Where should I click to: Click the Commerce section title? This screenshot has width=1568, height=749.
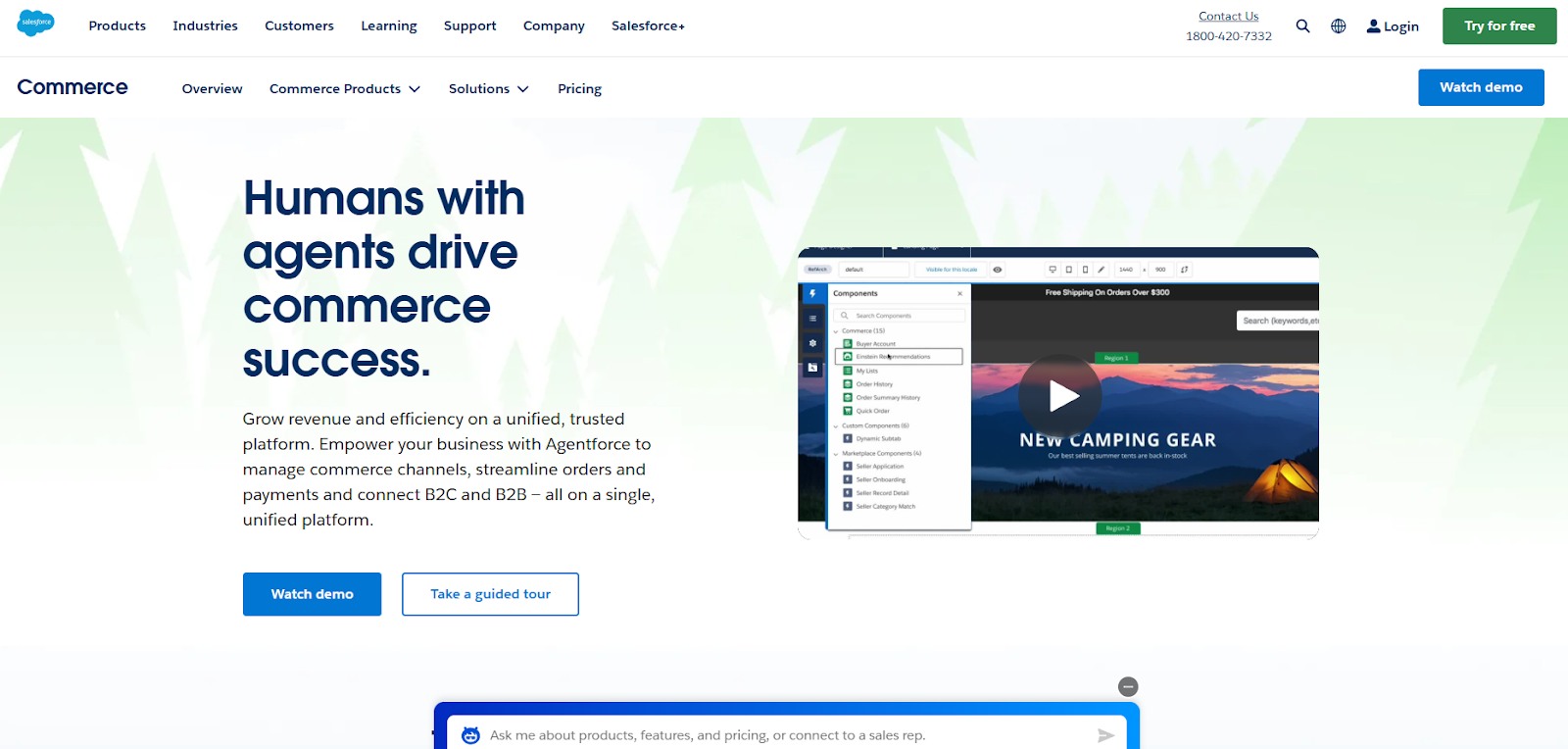(73, 87)
